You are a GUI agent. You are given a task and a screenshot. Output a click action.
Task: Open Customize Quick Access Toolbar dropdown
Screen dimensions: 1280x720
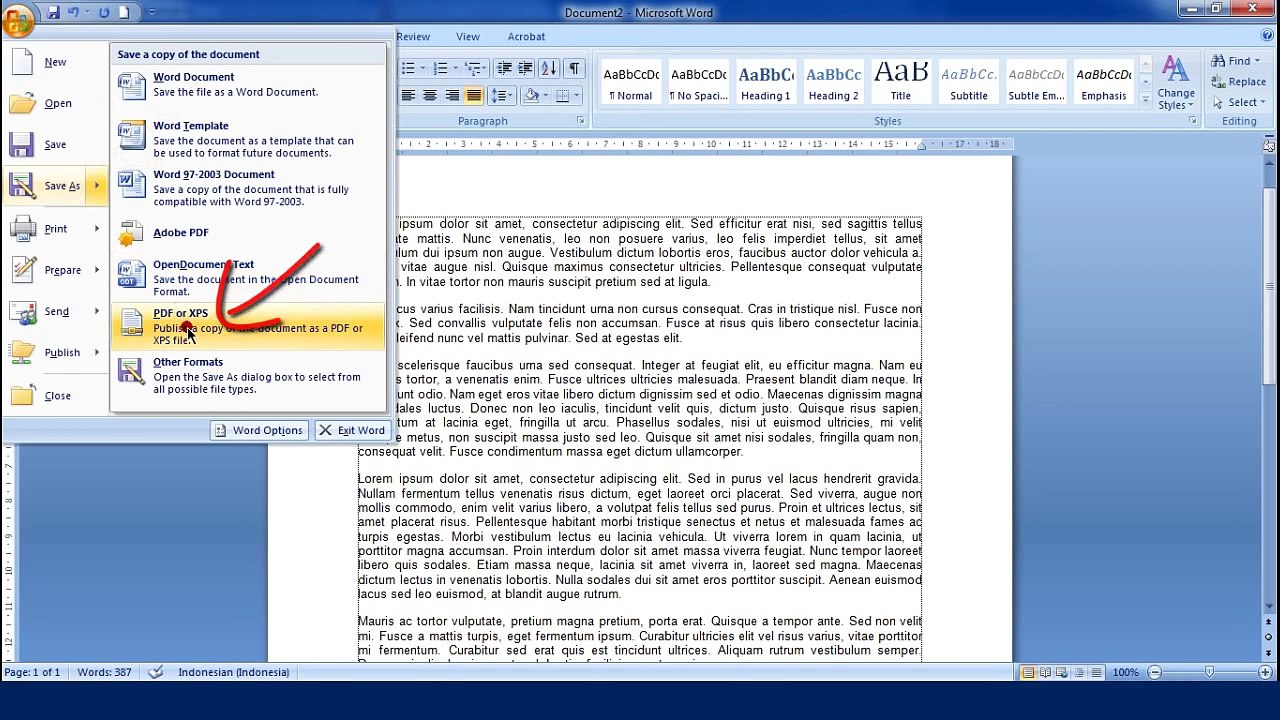152,13
